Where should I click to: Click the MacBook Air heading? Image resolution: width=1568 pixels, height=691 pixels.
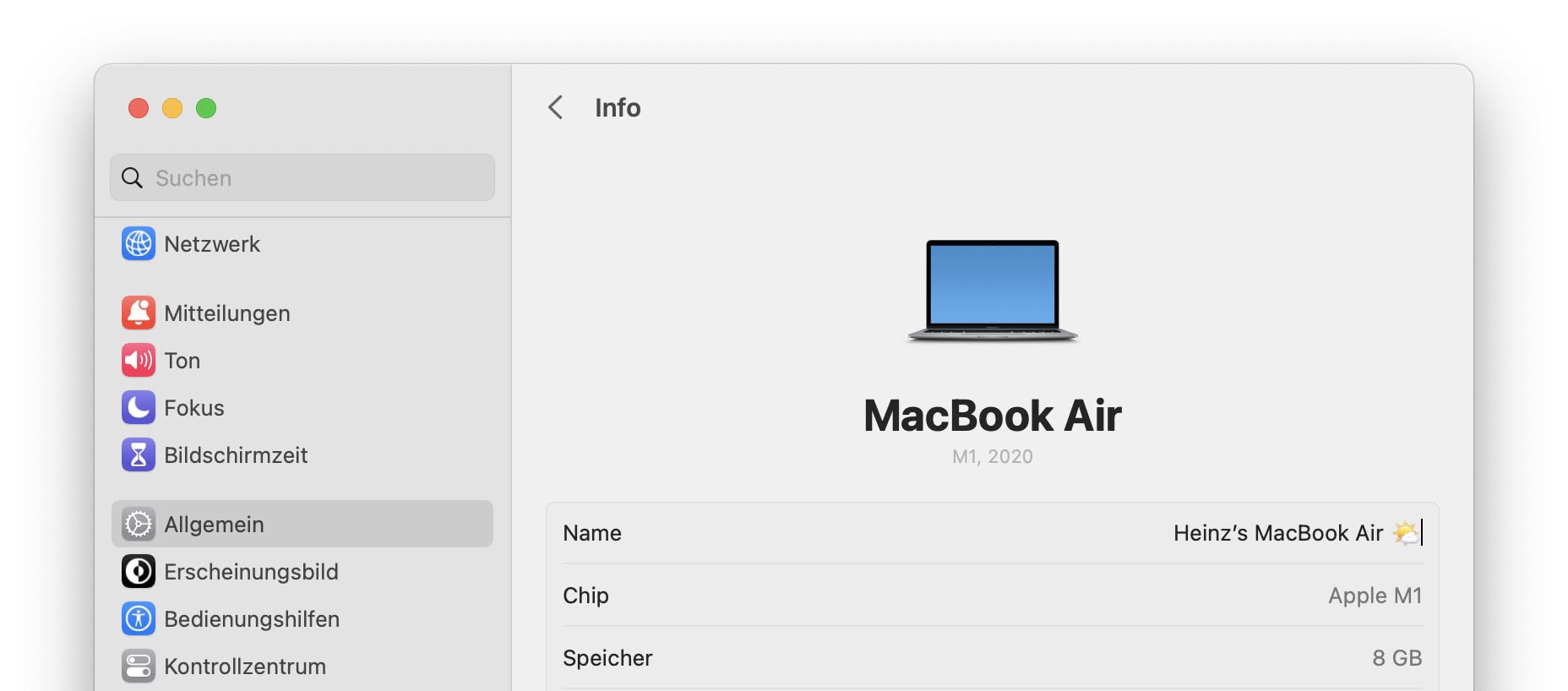click(993, 416)
